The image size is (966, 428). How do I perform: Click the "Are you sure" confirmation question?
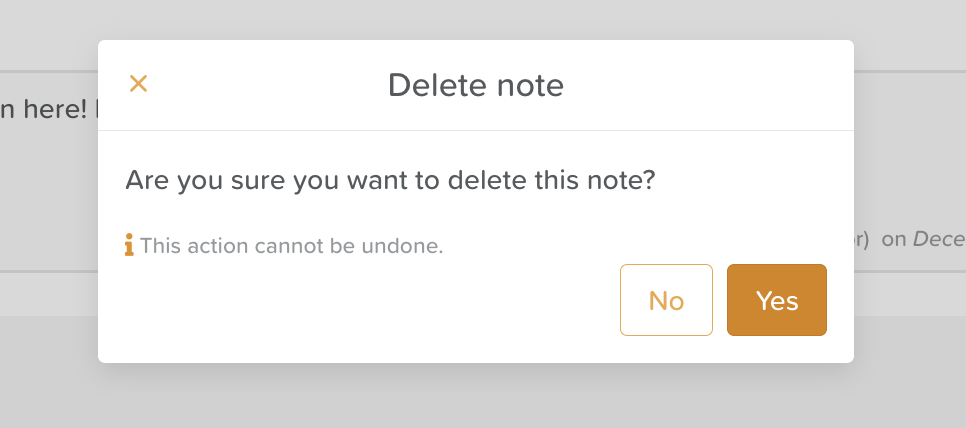tap(390, 183)
